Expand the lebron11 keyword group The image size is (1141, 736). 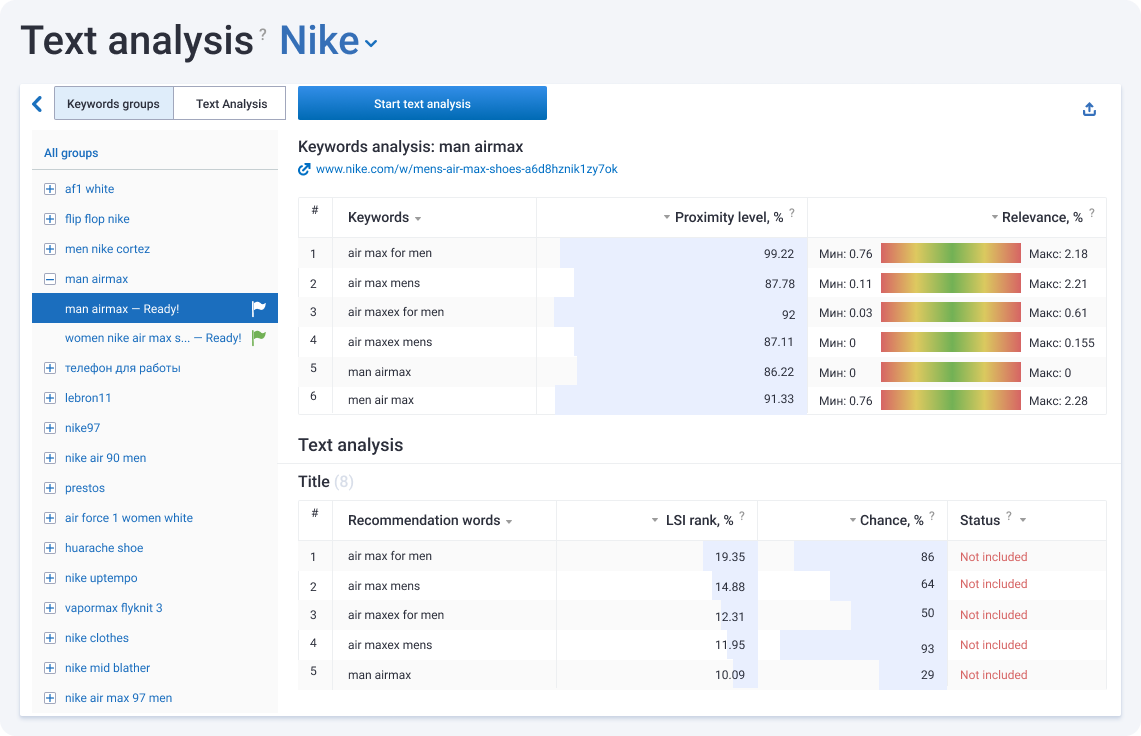click(x=50, y=398)
